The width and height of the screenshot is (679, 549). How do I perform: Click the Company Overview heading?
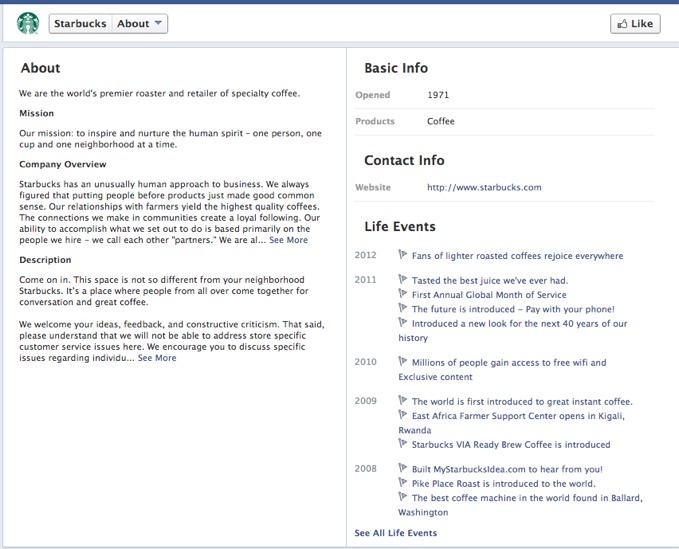[x=63, y=165]
